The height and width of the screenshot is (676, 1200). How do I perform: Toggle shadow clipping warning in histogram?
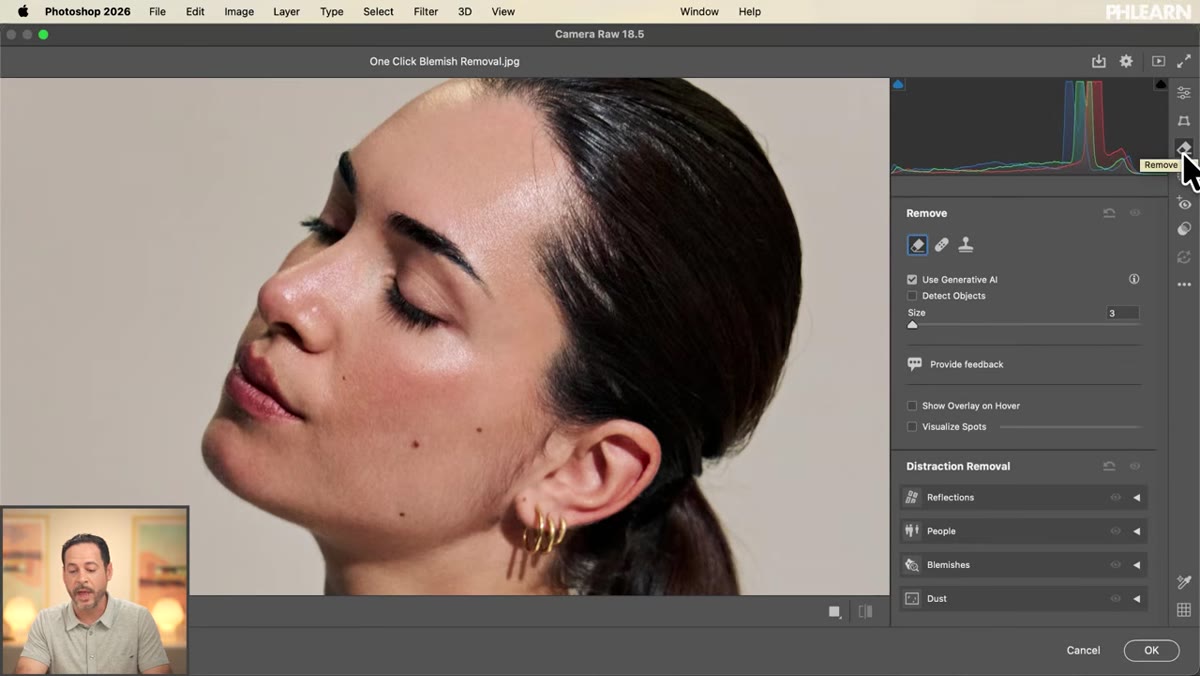[898, 85]
